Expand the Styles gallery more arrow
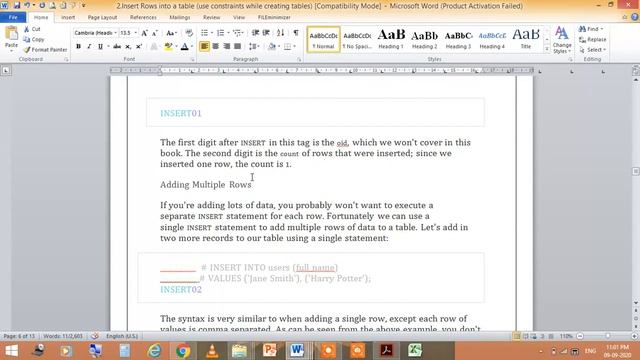The width and height of the screenshot is (640, 360). click(x=547, y=49)
